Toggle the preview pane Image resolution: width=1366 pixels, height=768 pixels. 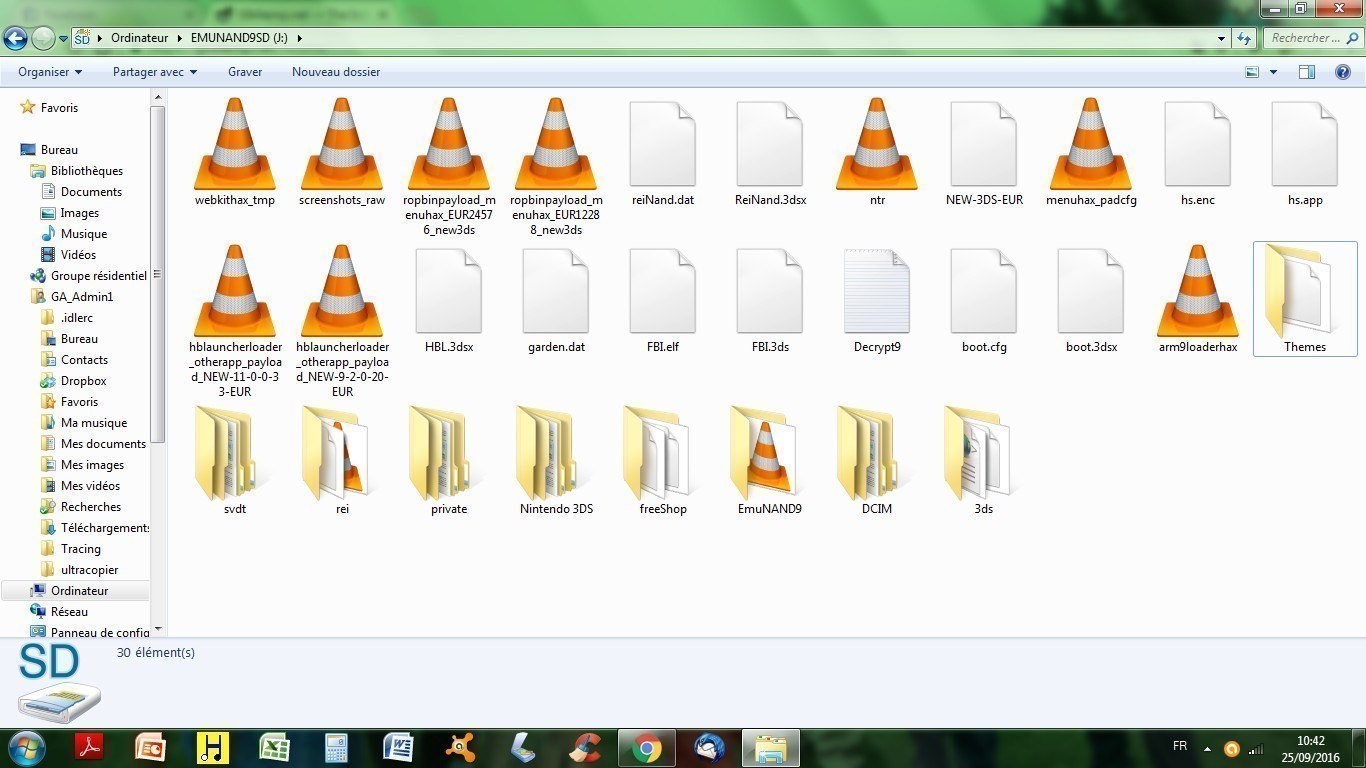[x=1306, y=72]
